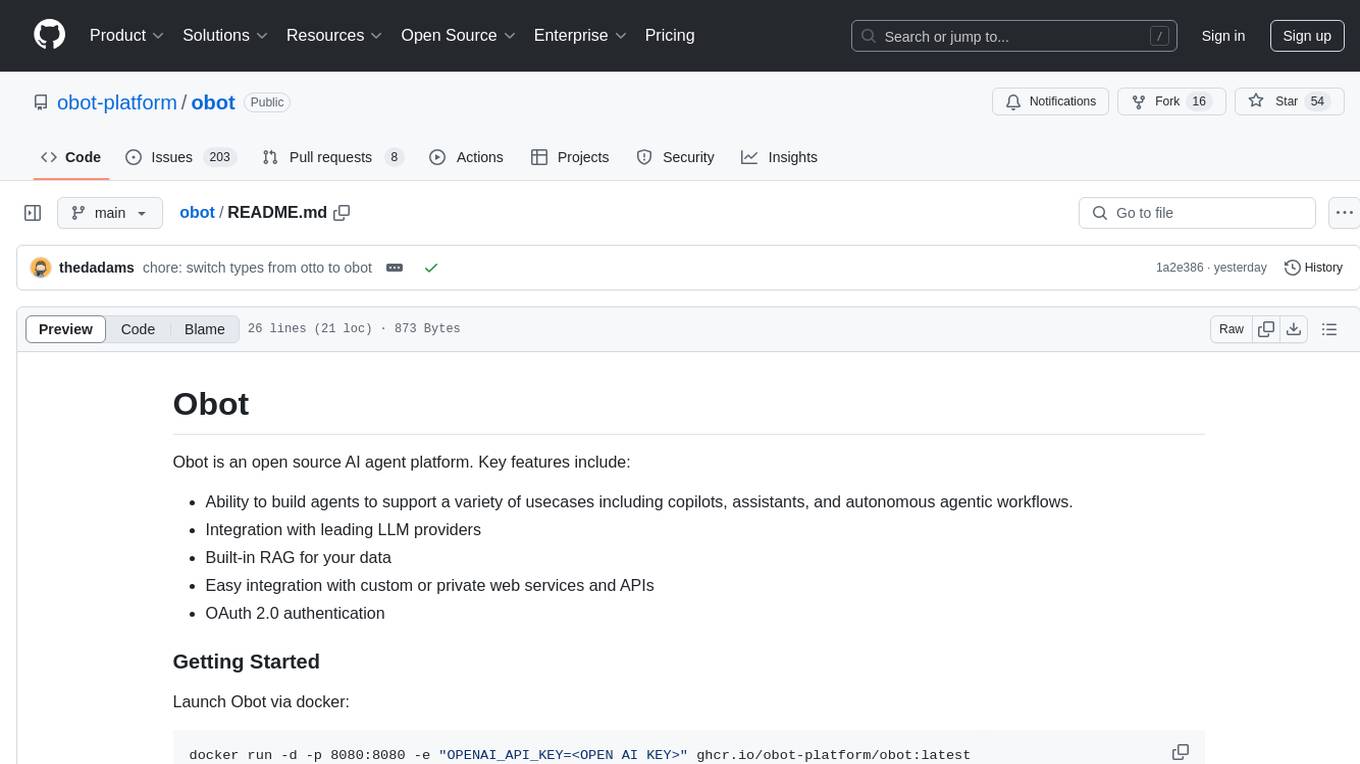The image size is (1360, 764).
Task: Open commit 'chore: switch types from otto to obot'
Action: pyautogui.click(x=257, y=268)
